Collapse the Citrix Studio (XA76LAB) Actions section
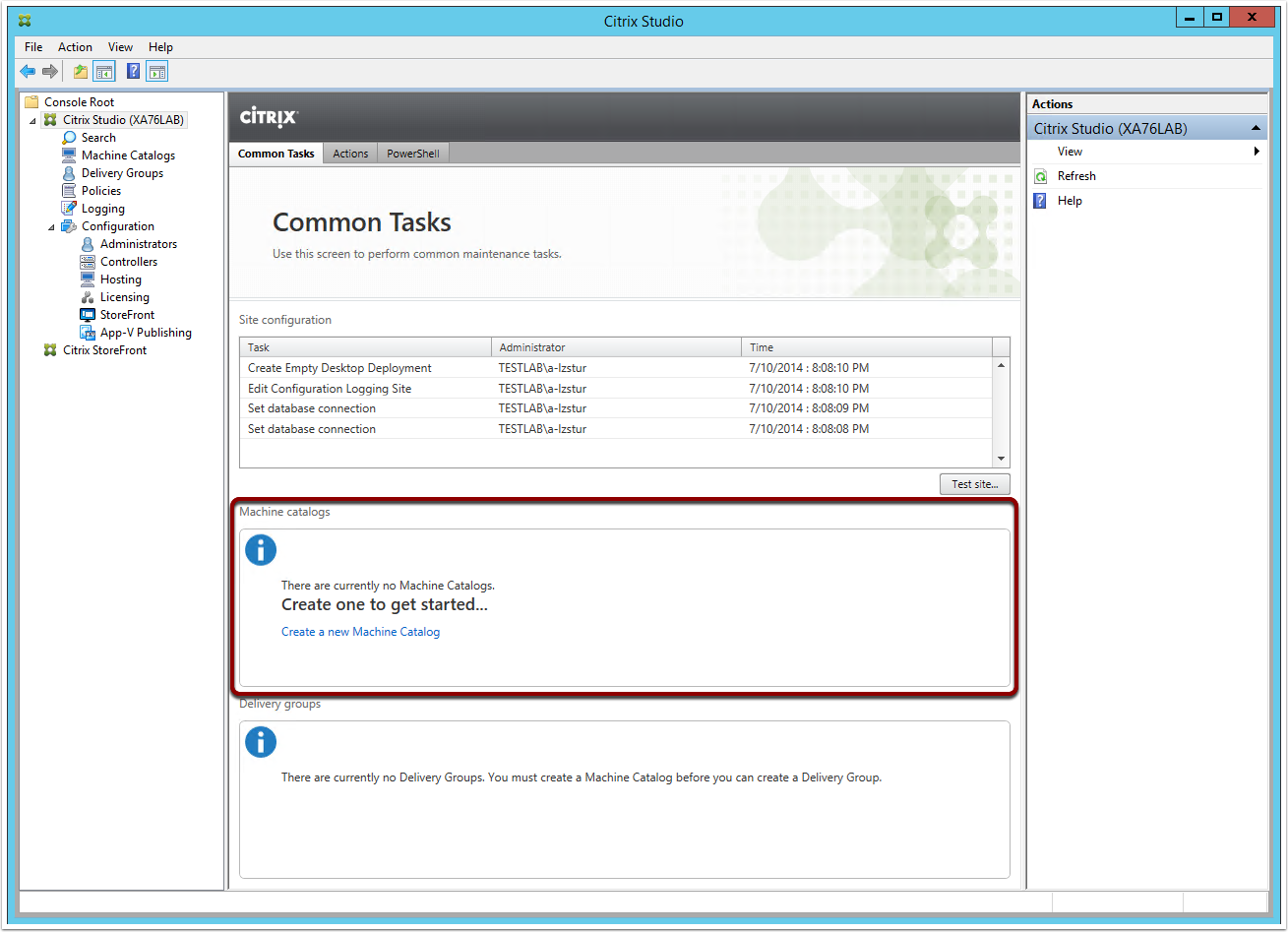 pos(1257,129)
